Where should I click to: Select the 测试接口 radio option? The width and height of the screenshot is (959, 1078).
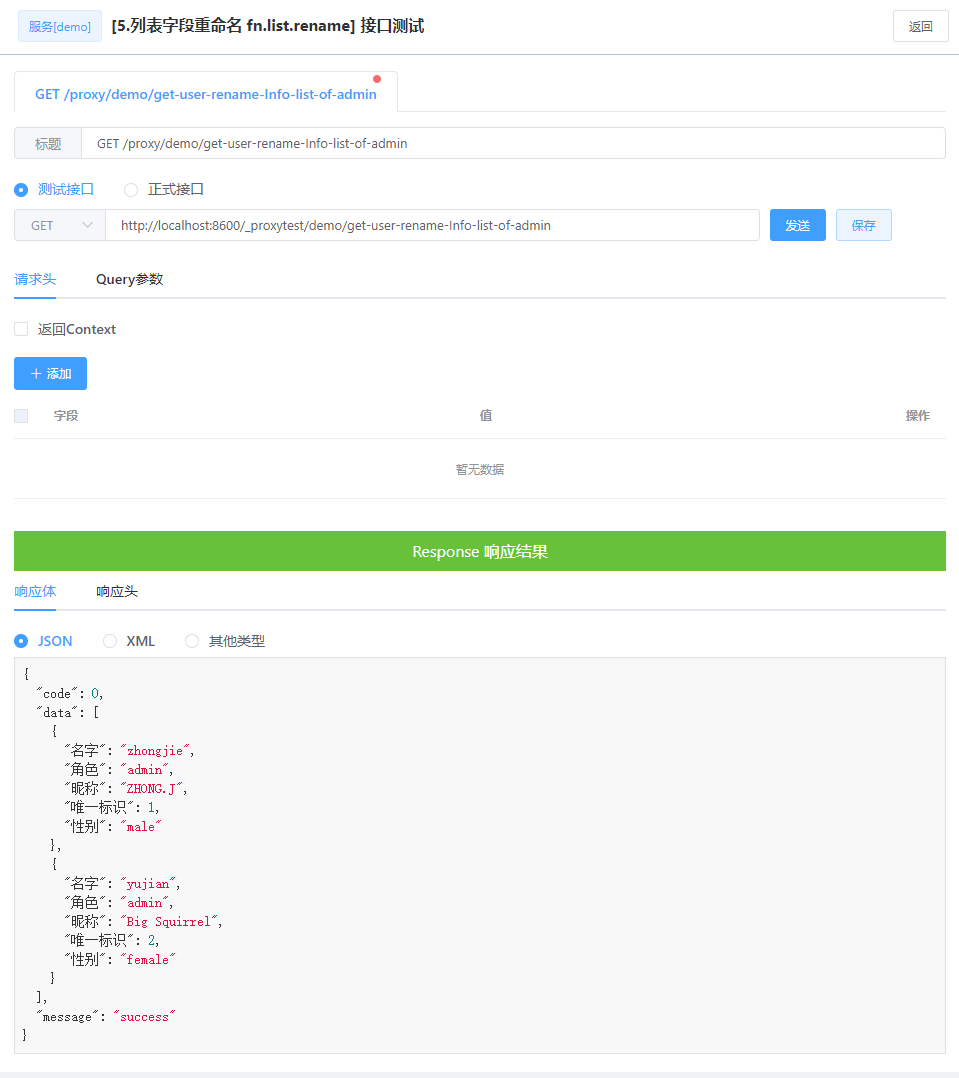point(21,189)
